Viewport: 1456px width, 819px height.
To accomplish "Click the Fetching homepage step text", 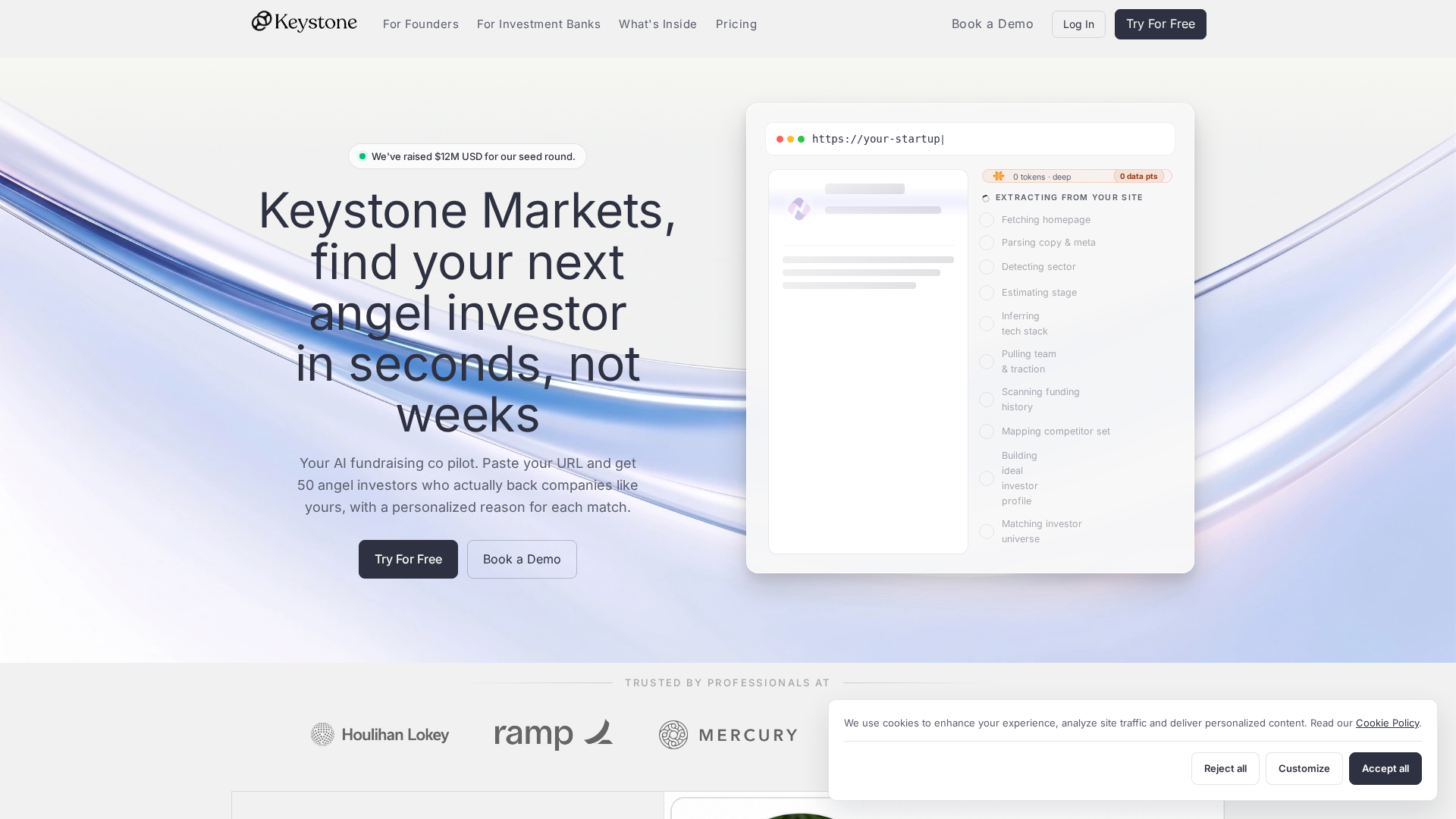I will (1046, 220).
